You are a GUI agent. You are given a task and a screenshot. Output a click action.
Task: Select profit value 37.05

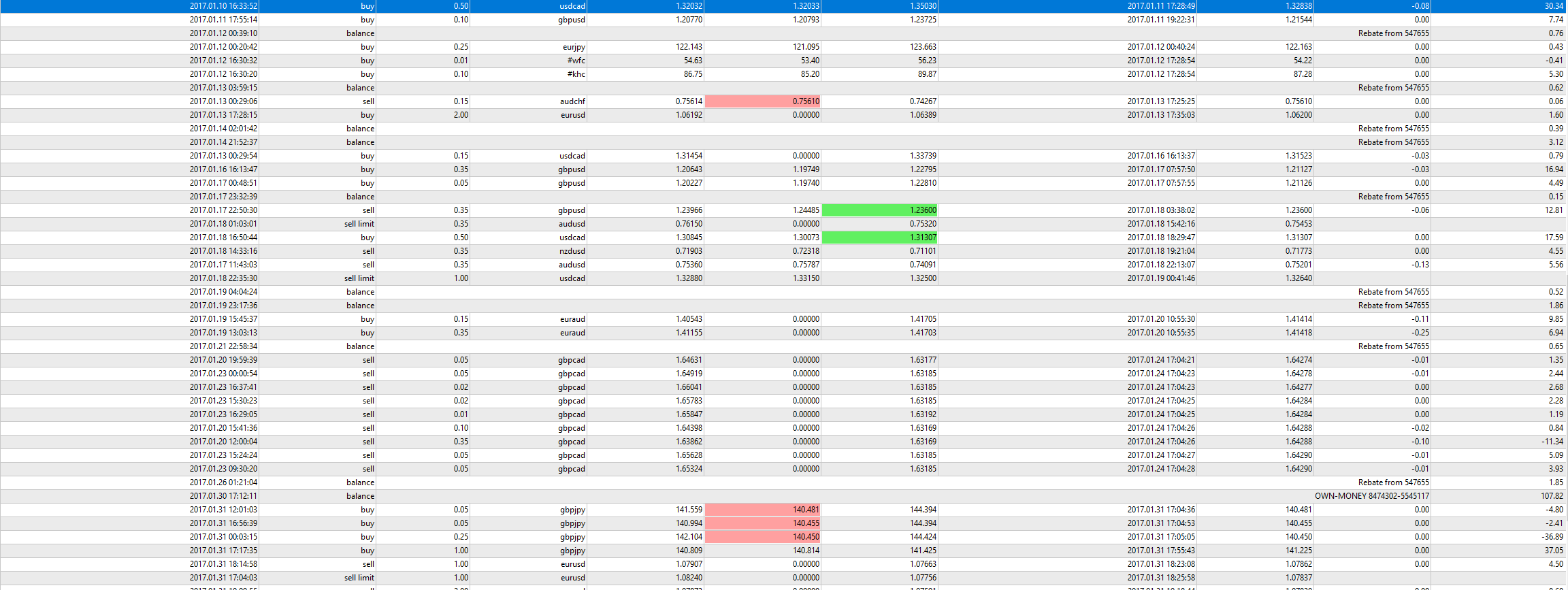pos(1554,551)
